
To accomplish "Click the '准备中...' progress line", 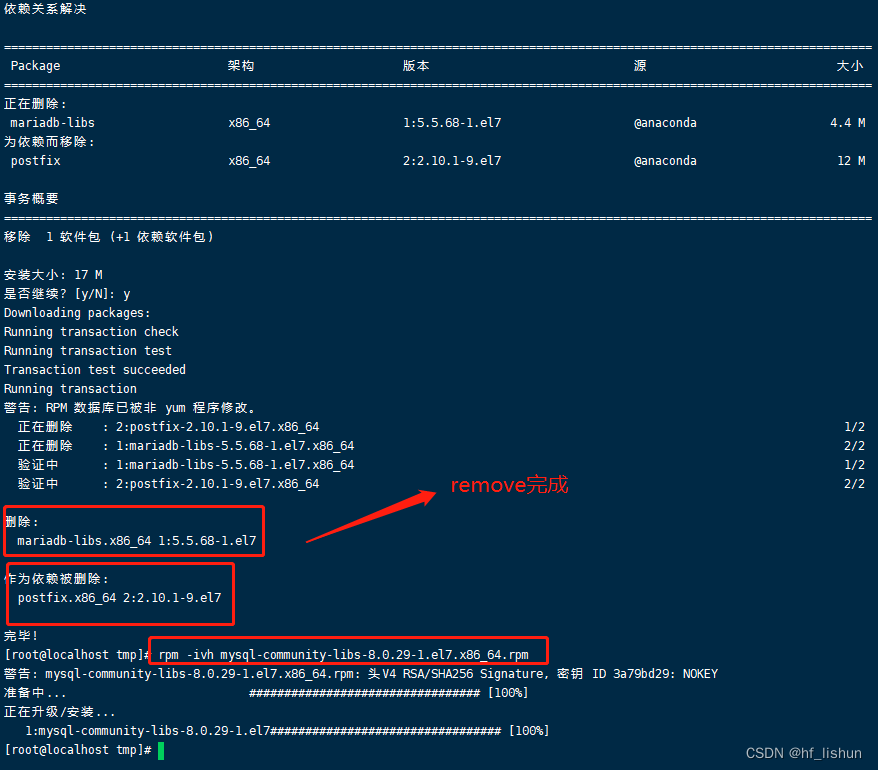I will pos(266,693).
